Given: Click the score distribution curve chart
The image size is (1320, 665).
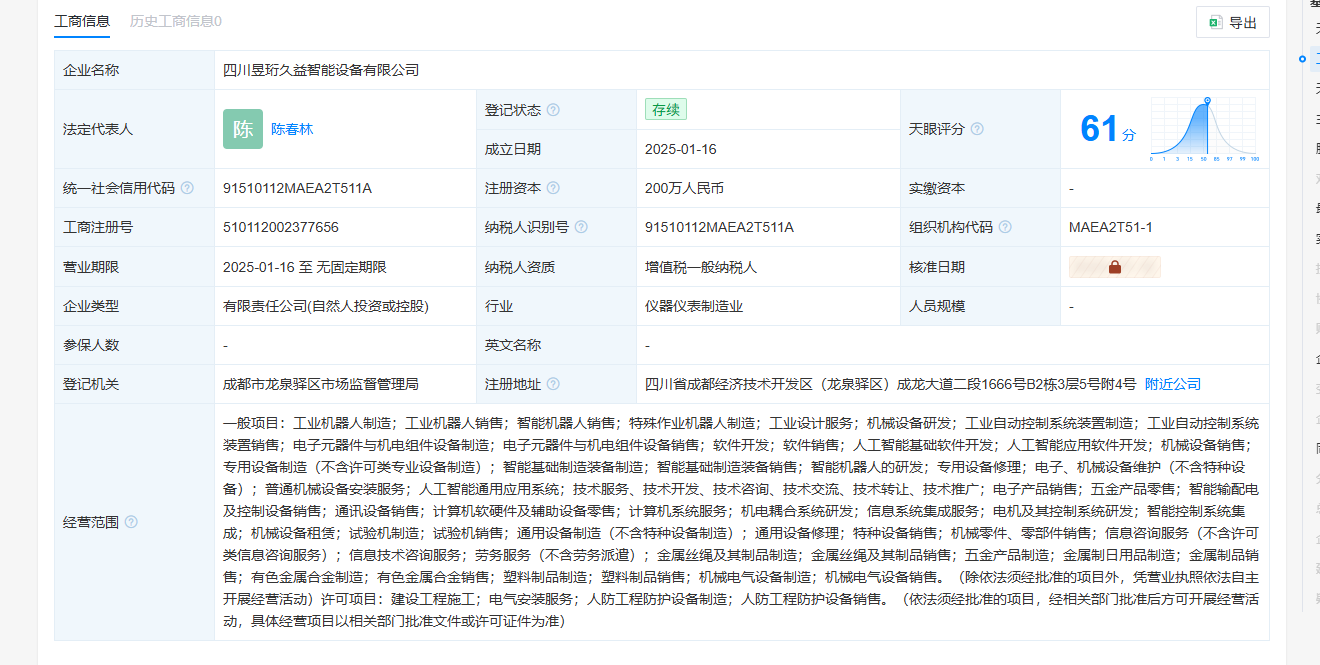Looking at the screenshot, I should coord(1204,129).
